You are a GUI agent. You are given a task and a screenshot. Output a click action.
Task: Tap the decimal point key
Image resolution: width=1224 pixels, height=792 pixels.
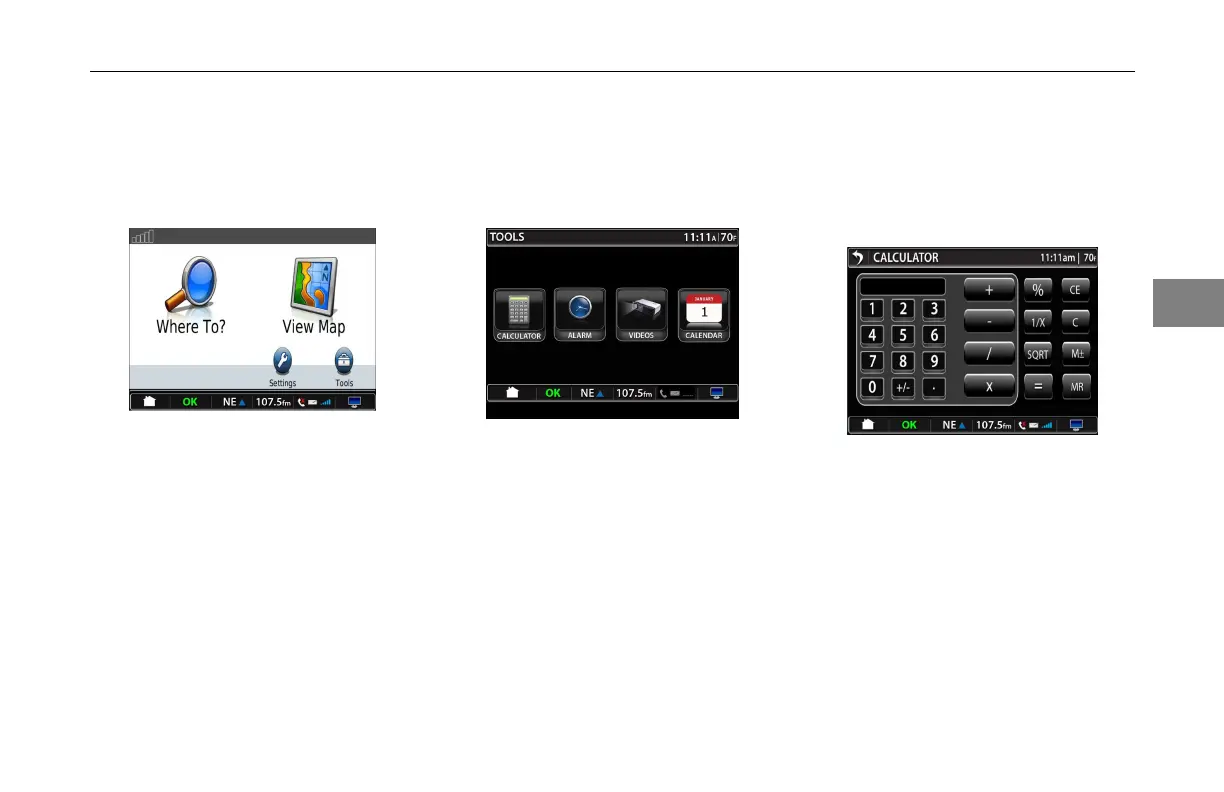934,387
